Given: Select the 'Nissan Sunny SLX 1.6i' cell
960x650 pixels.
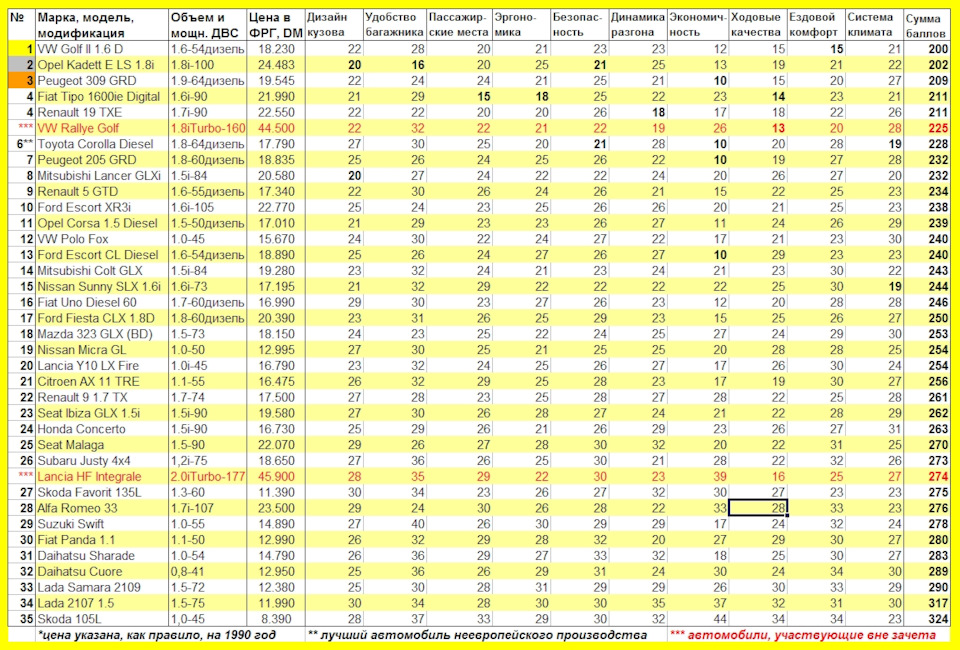Looking at the screenshot, I should pyautogui.click(x=102, y=286).
